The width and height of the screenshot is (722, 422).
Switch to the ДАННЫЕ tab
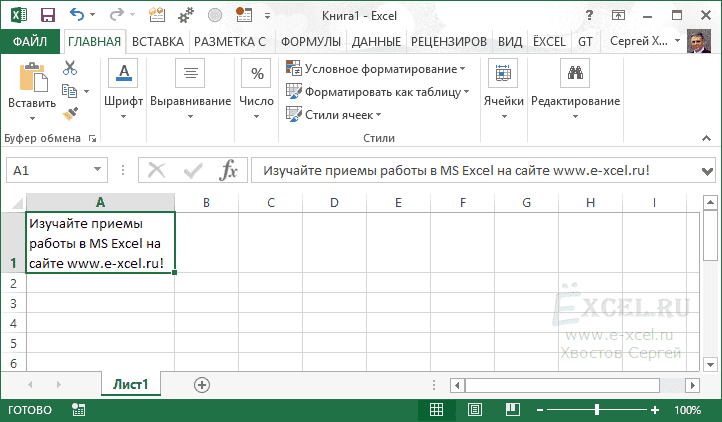click(376, 41)
